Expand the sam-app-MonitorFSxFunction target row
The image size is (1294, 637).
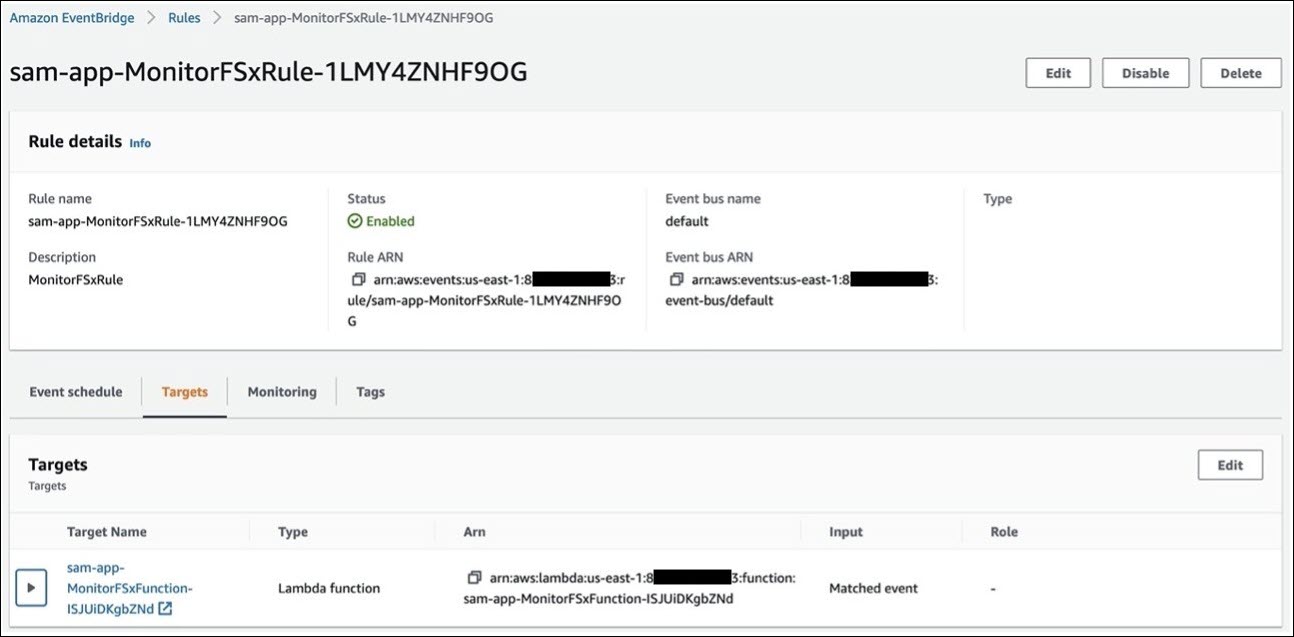(31, 588)
